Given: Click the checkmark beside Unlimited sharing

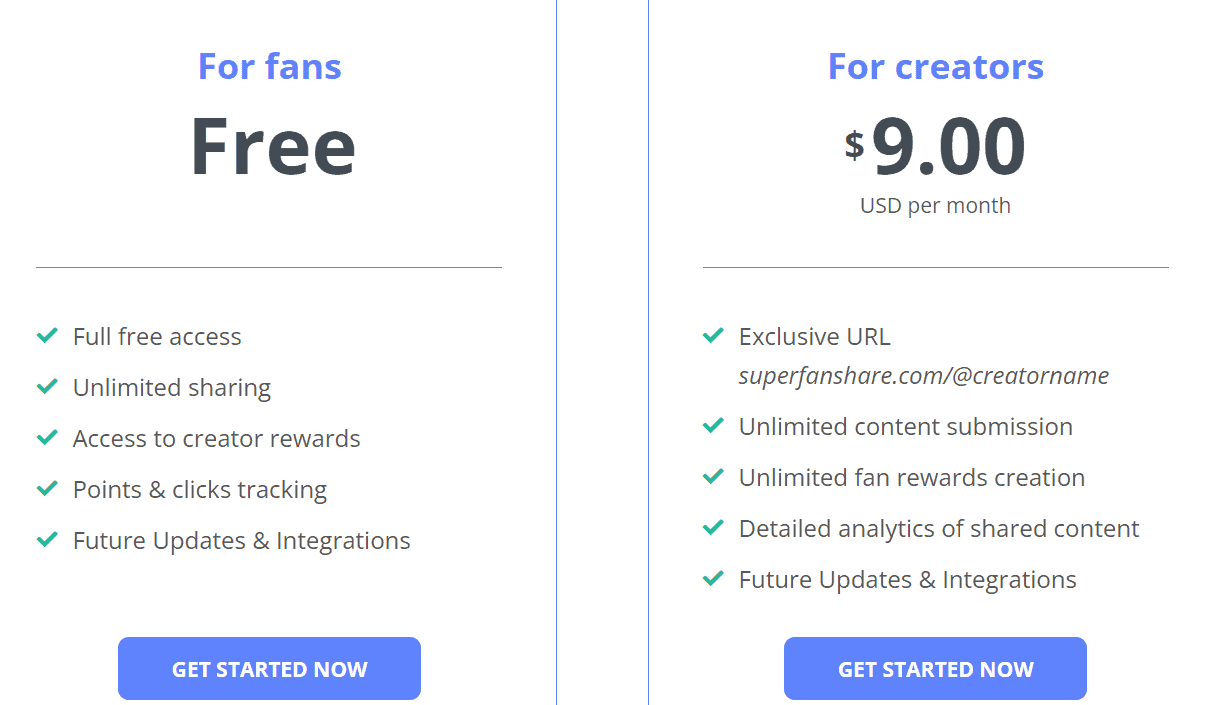Looking at the screenshot, I should (46, 387).
